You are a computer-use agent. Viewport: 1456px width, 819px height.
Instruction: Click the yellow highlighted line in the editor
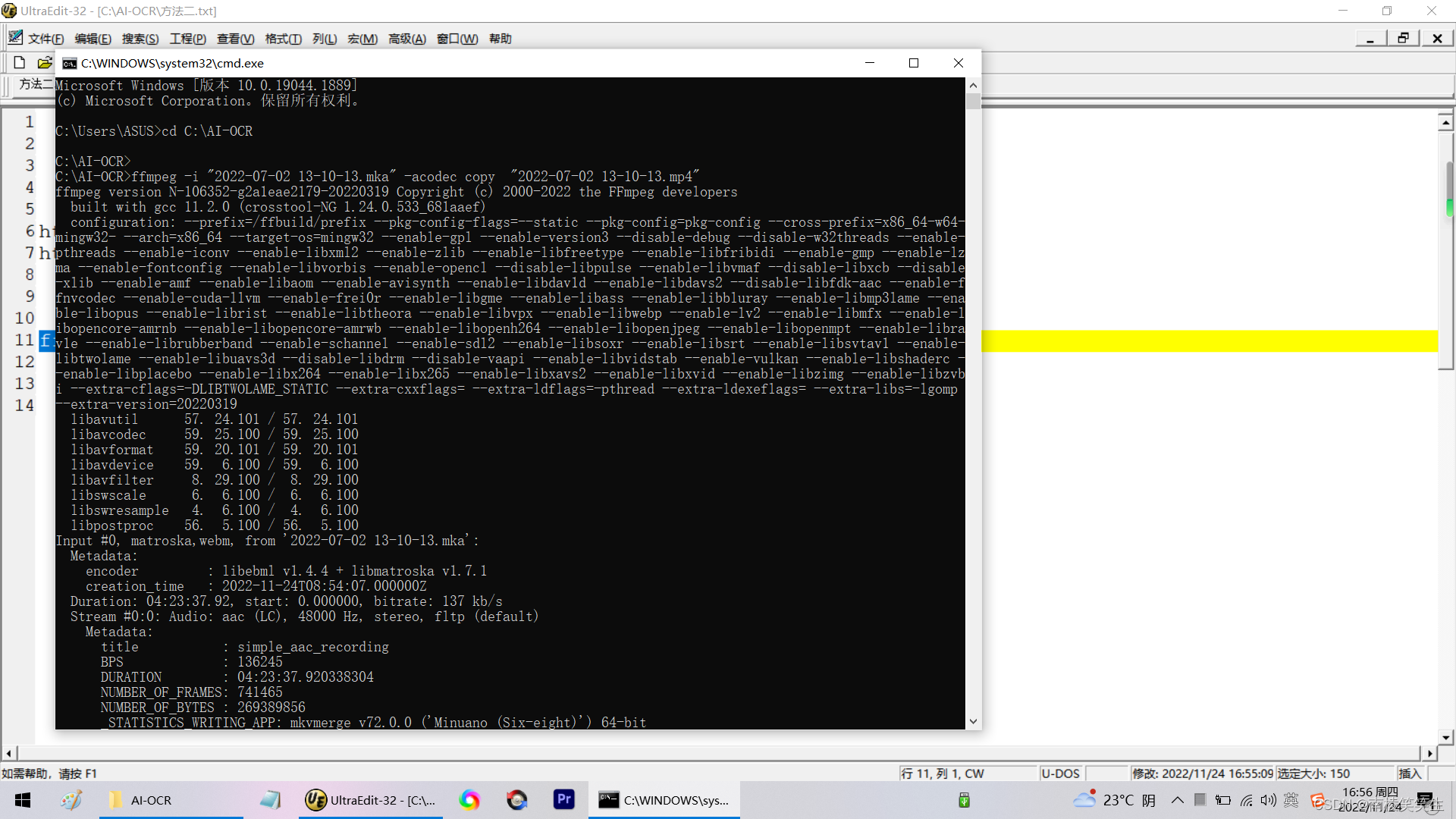point(1210,341)
